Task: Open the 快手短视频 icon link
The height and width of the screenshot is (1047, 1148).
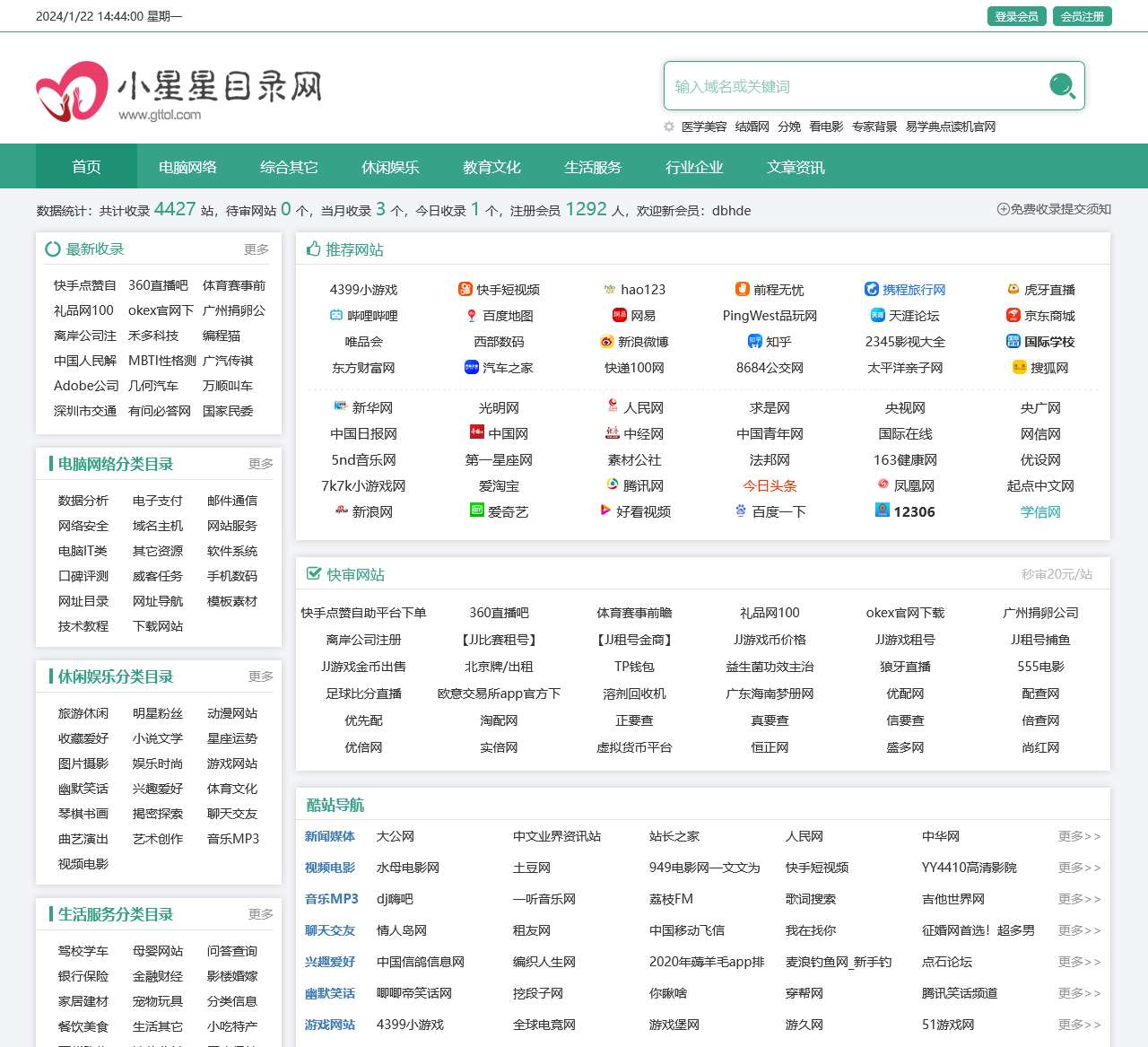Action: point(465,289)
